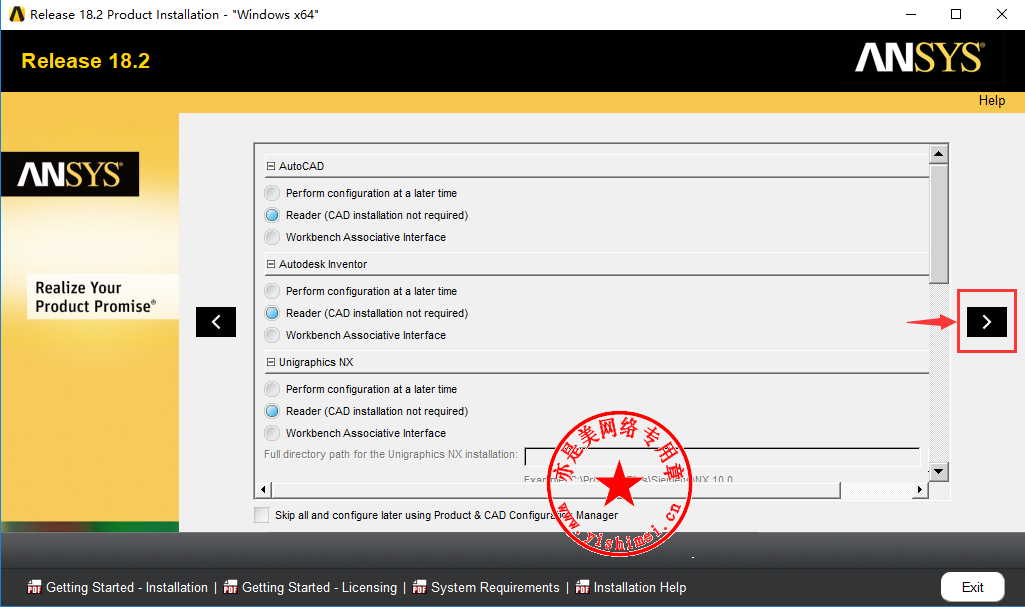Open System Requirements link
Viewport: 1025px width, 607px height.
496,587
